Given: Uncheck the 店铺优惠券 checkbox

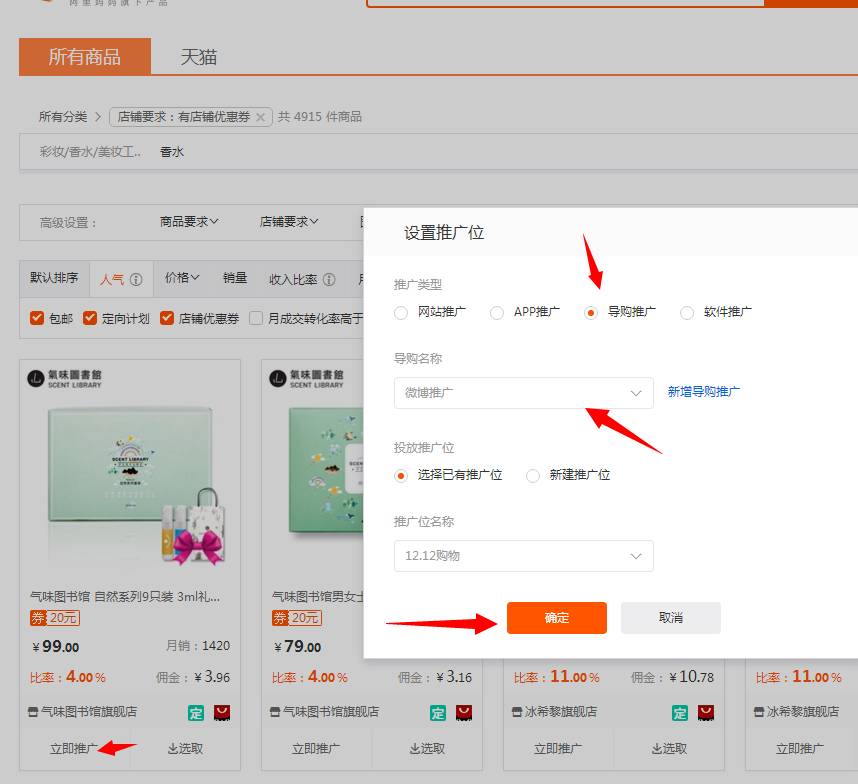Looking at the screenshot, I should (167, 318).
